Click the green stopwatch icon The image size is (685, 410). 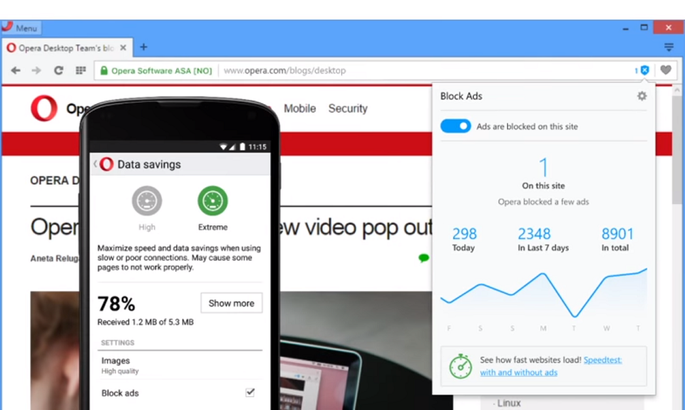460,366
